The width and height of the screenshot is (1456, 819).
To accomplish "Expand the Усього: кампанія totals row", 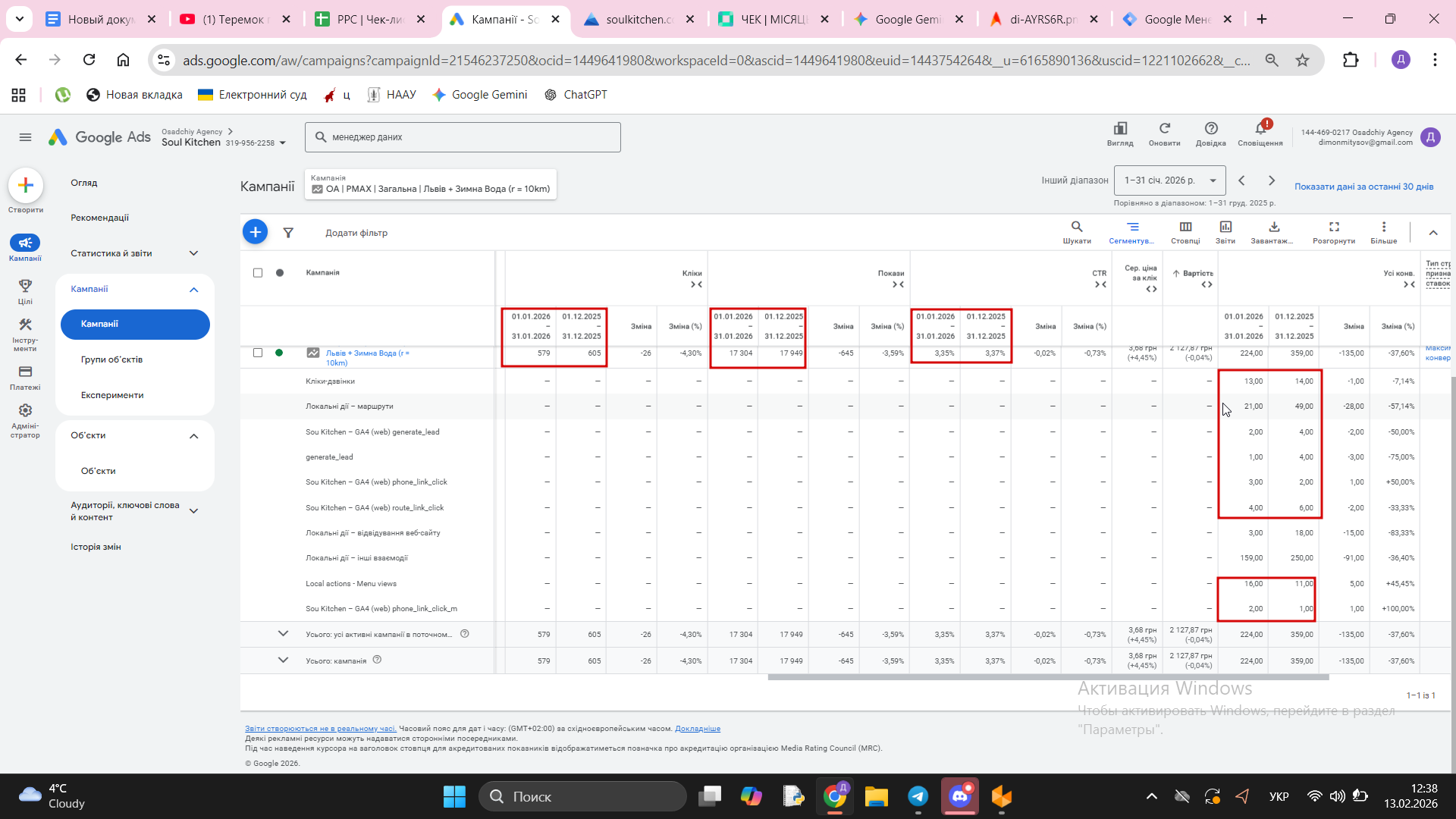I will 283,660.
